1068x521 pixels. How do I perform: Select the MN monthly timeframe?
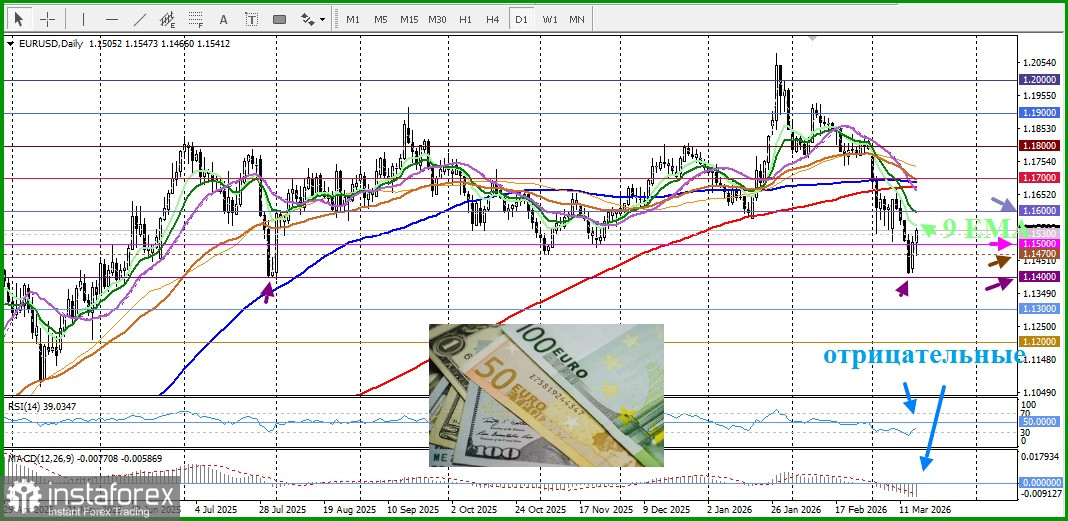tap(577, 19)
